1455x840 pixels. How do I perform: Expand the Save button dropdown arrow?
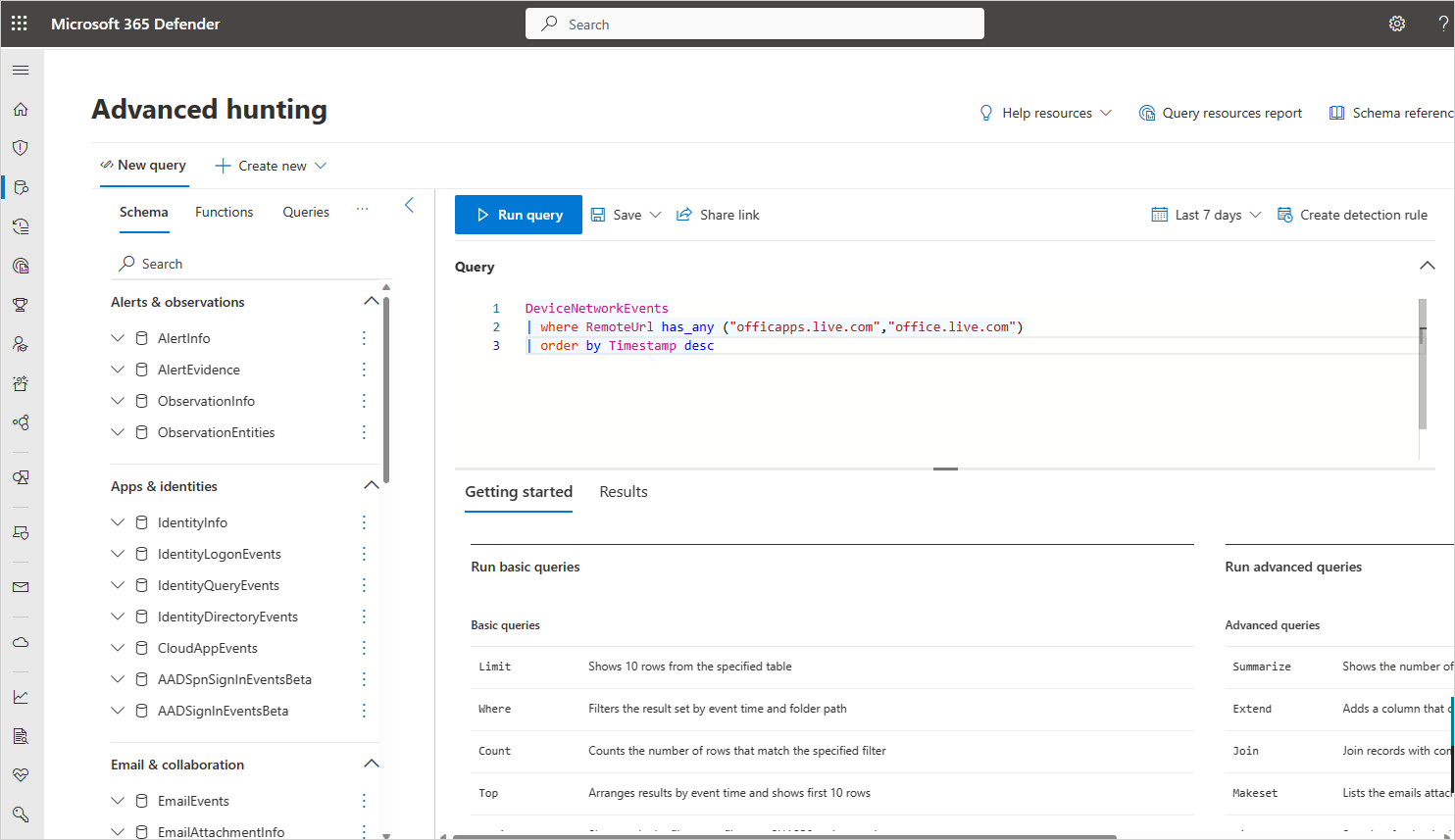pos(654,214)
